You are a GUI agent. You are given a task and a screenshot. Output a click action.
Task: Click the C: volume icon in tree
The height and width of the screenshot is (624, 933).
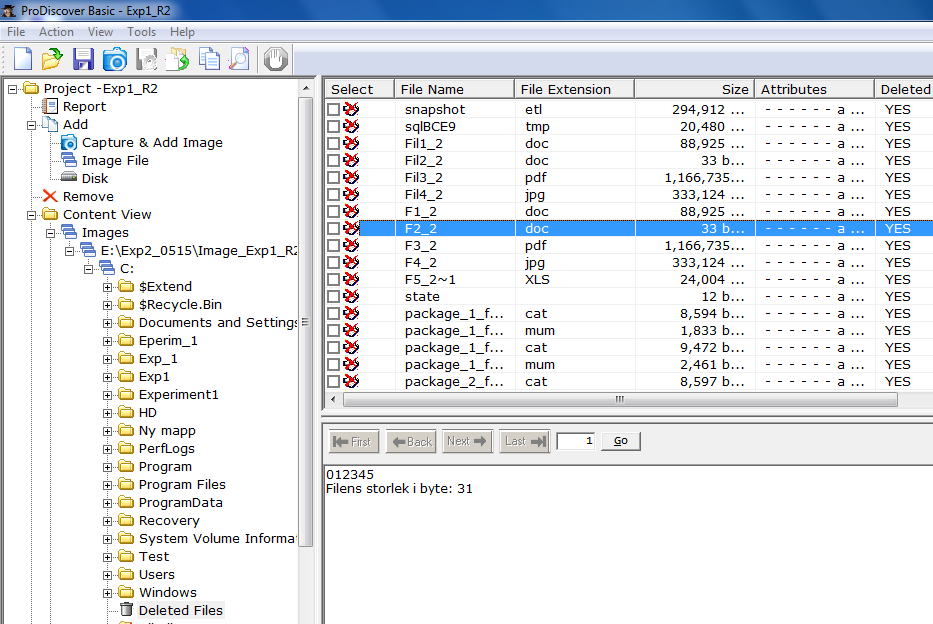click(x=107, y=268)
